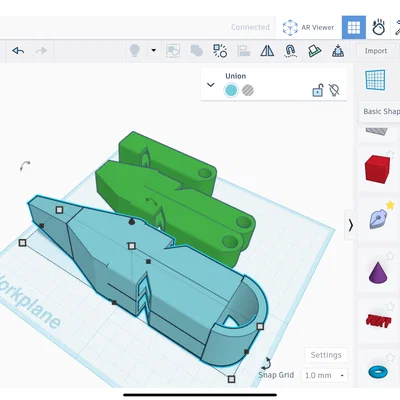Toggle the show all lightbulb icon
The image size is (400, 400).
pyautogui.click(x=134, y=51)
